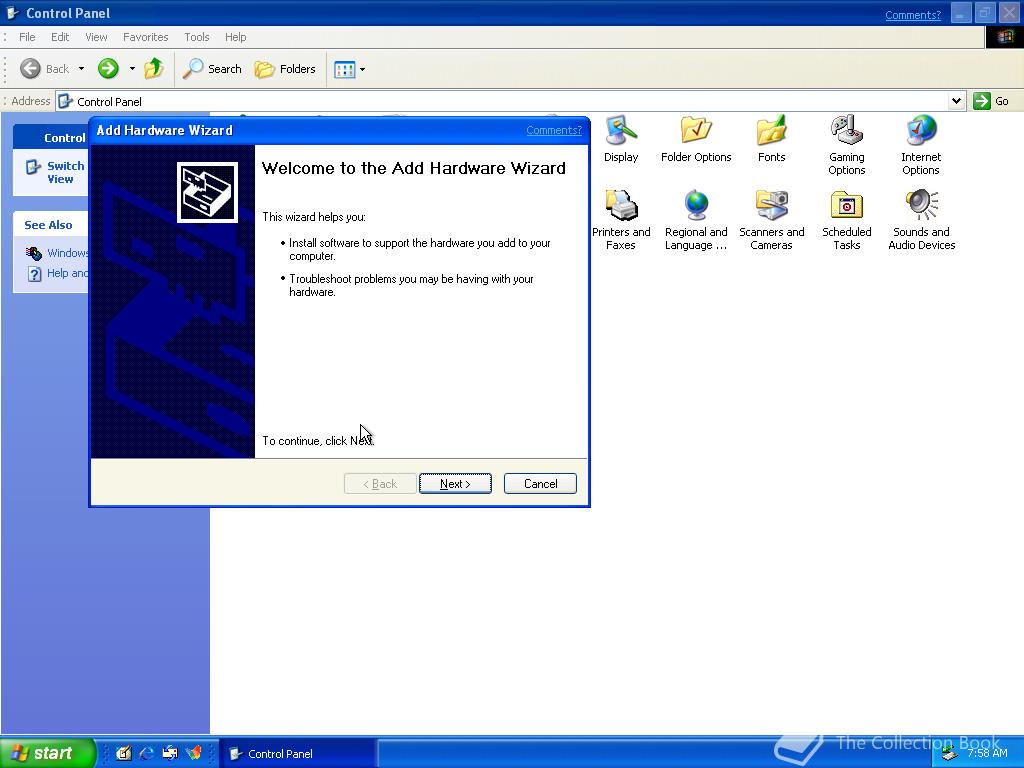Open the Help menu

(236, 37)
